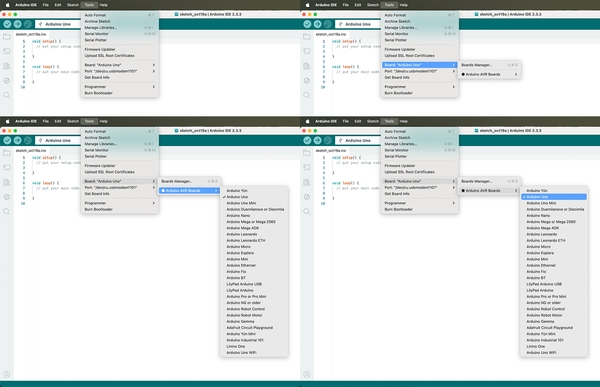The height and width of the screenshot is (387, 600).
Task: Choose Manage Libraries…, window with highlighted Arduino Uno
Action: pos(419,144)
